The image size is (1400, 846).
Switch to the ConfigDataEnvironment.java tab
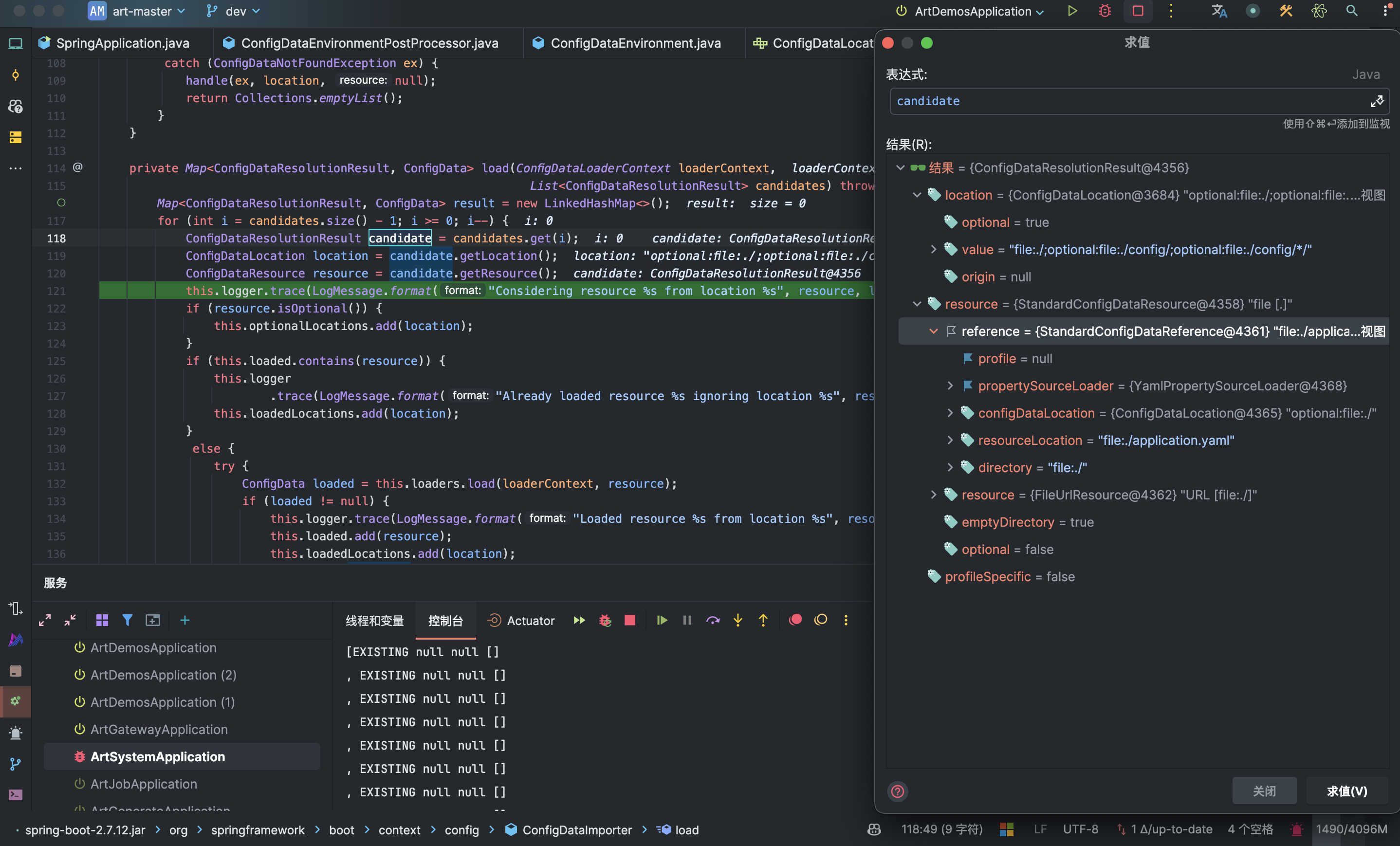point(635,43)
